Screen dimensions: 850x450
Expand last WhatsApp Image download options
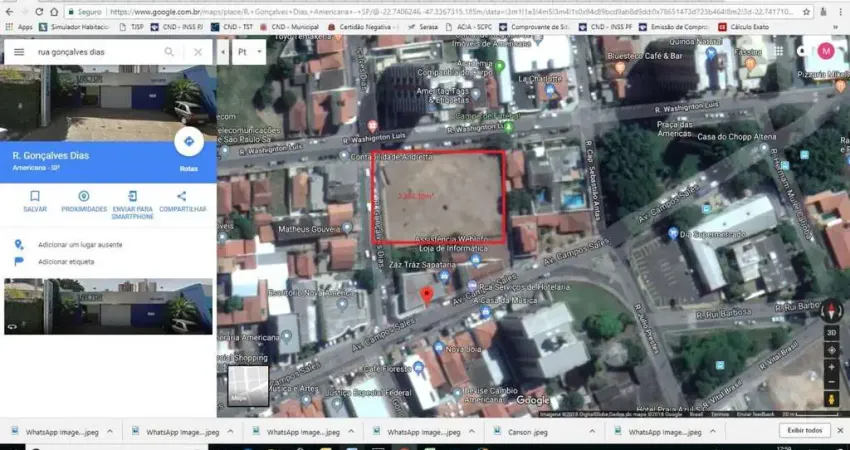coord(713,432)
